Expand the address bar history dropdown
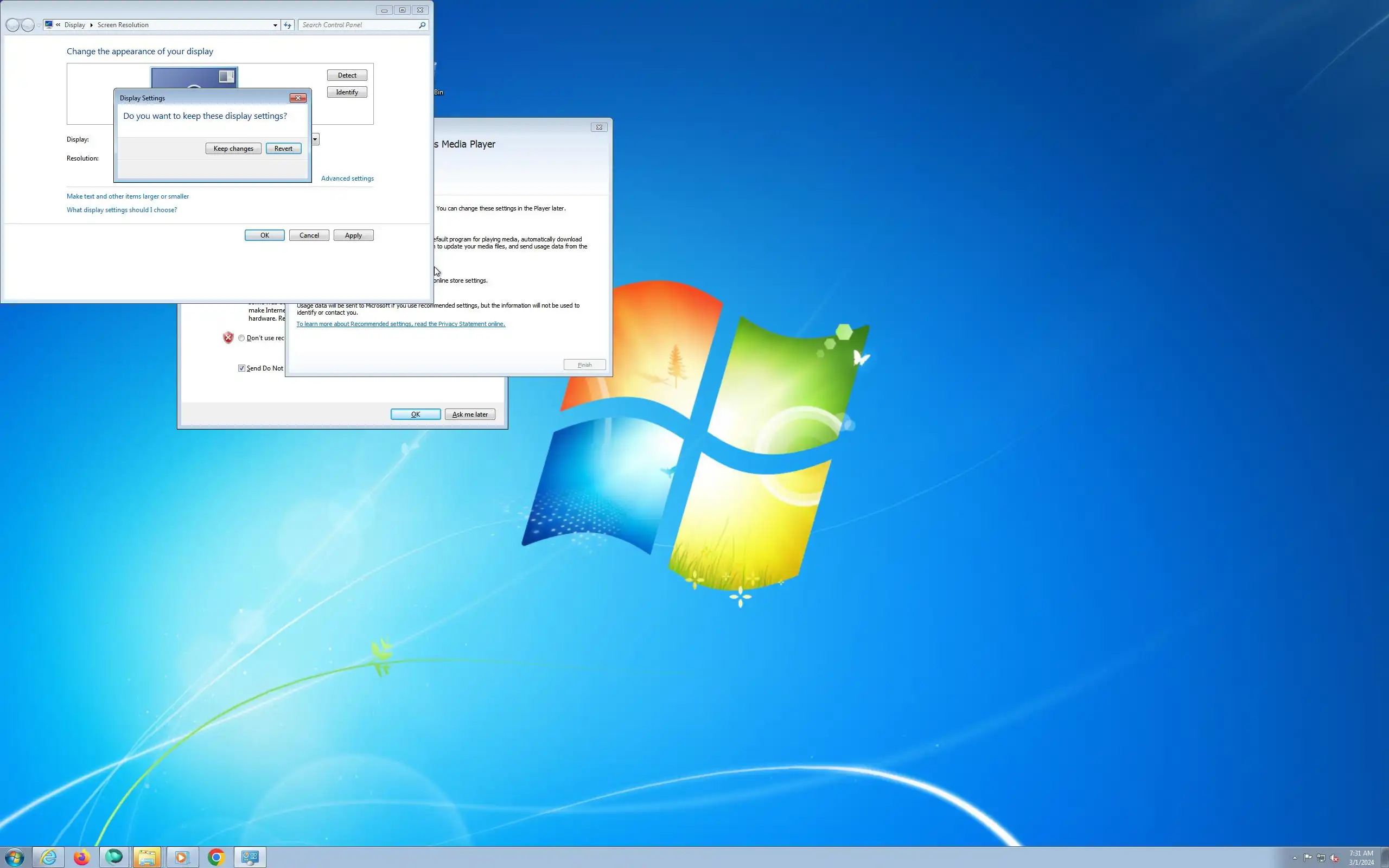The width and height of the screenshot is (1389, 868). [275, 25]
